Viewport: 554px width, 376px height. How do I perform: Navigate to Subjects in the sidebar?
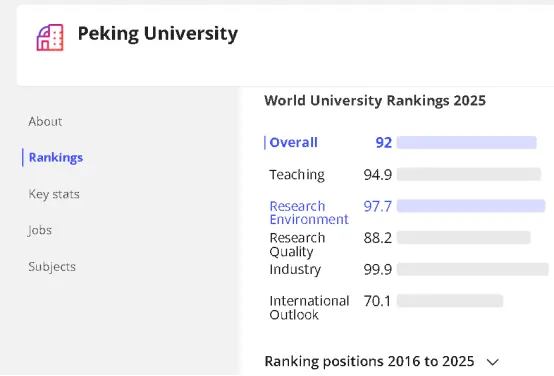tap(52, 266)
